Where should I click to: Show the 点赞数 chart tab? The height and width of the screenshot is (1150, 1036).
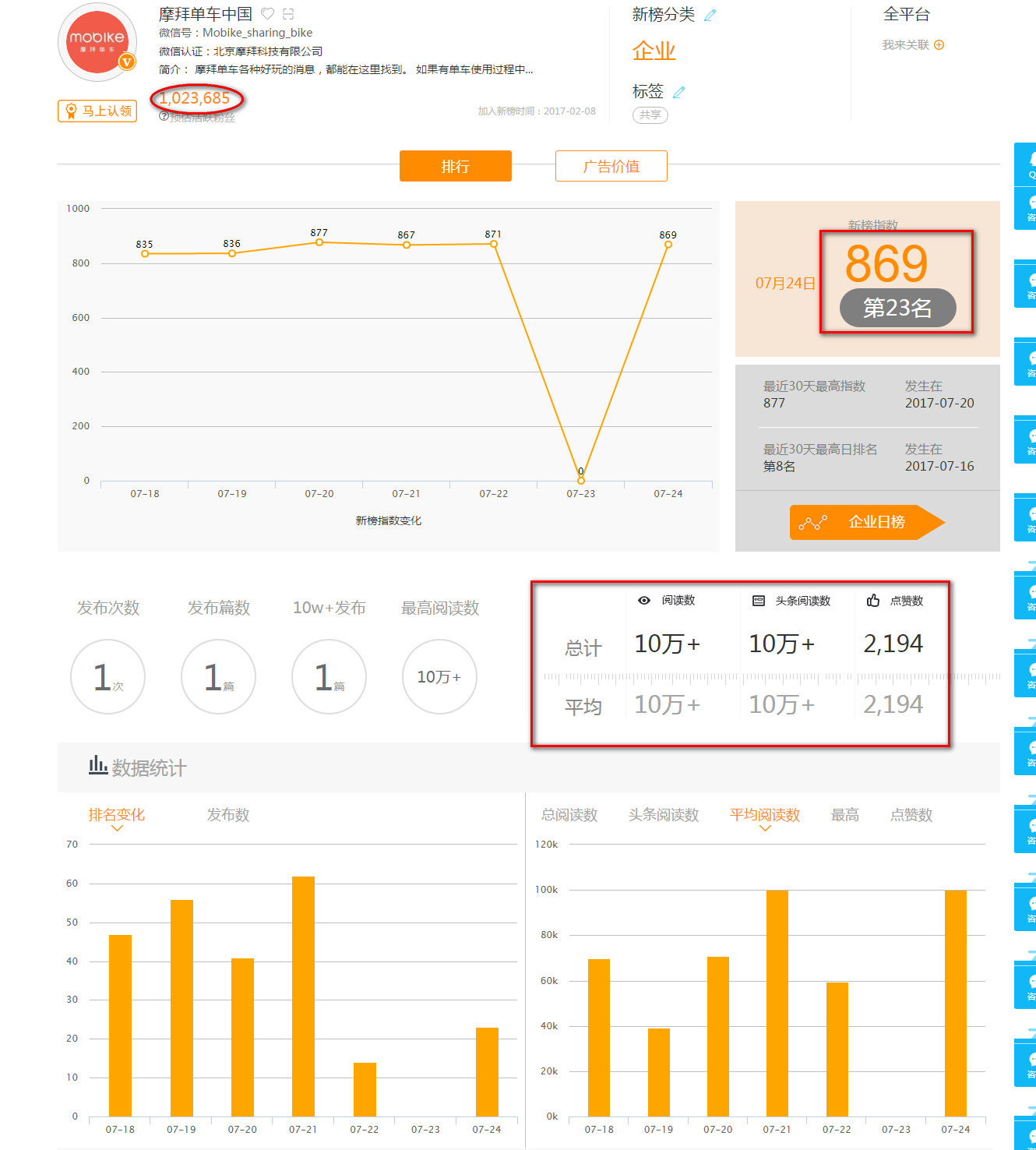point(911,815)
